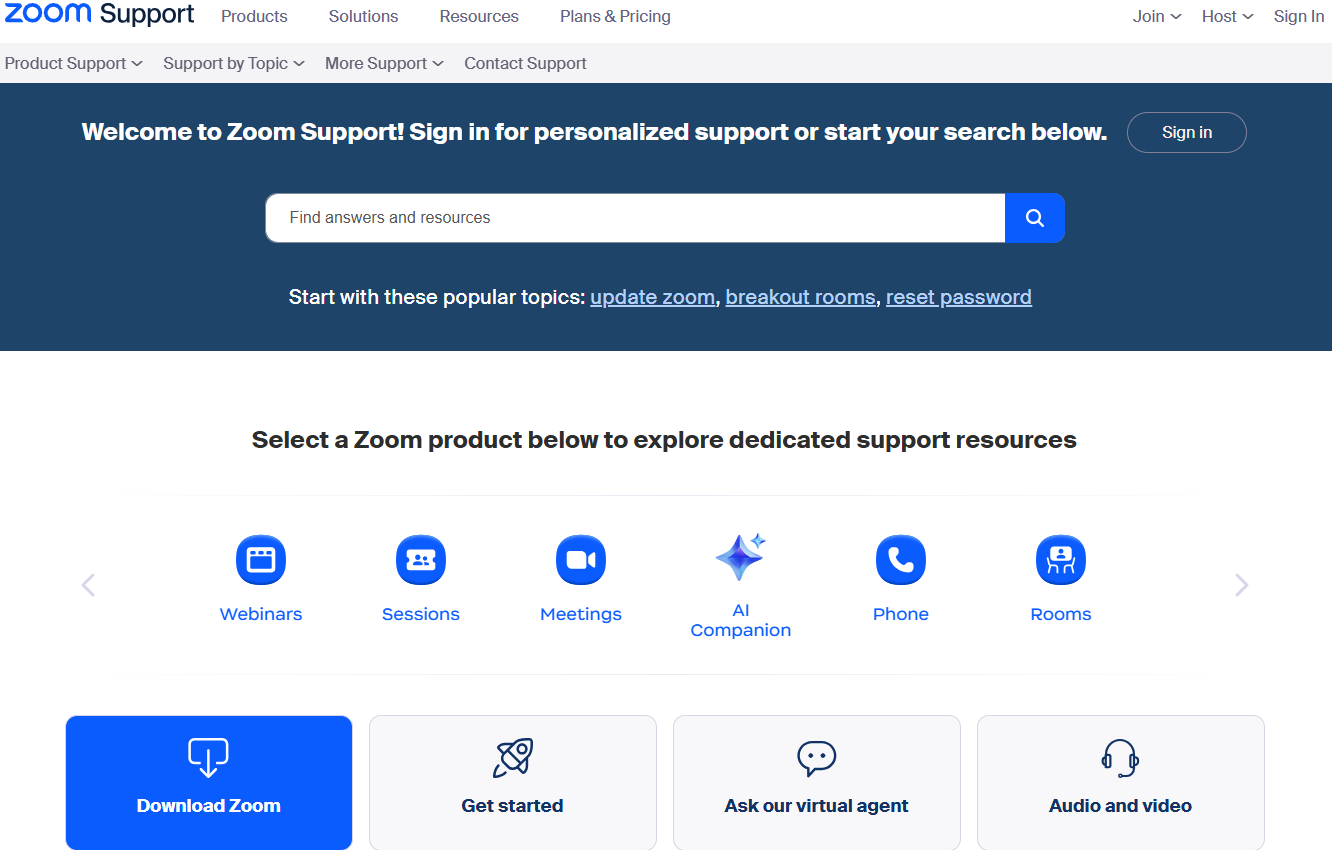Viewport: 1332px width, 853px height.
Task: Open Ask our virtual agent
Action: (x=816, y=783)
